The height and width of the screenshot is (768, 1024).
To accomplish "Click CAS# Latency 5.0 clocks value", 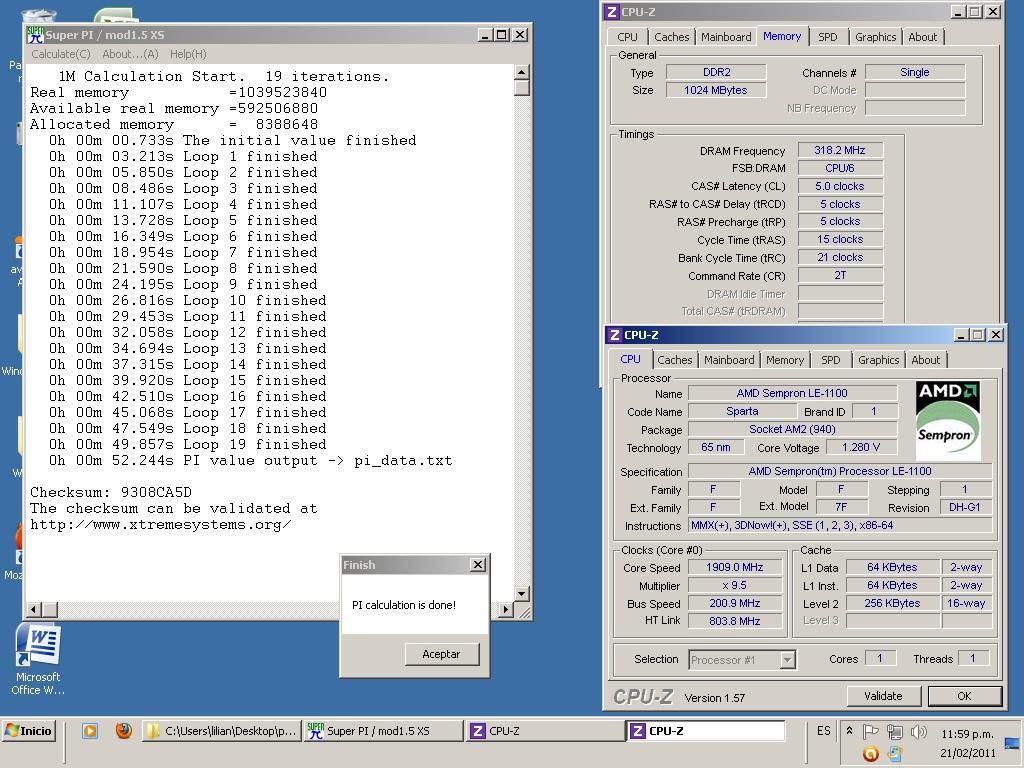I will coord(840,186).
